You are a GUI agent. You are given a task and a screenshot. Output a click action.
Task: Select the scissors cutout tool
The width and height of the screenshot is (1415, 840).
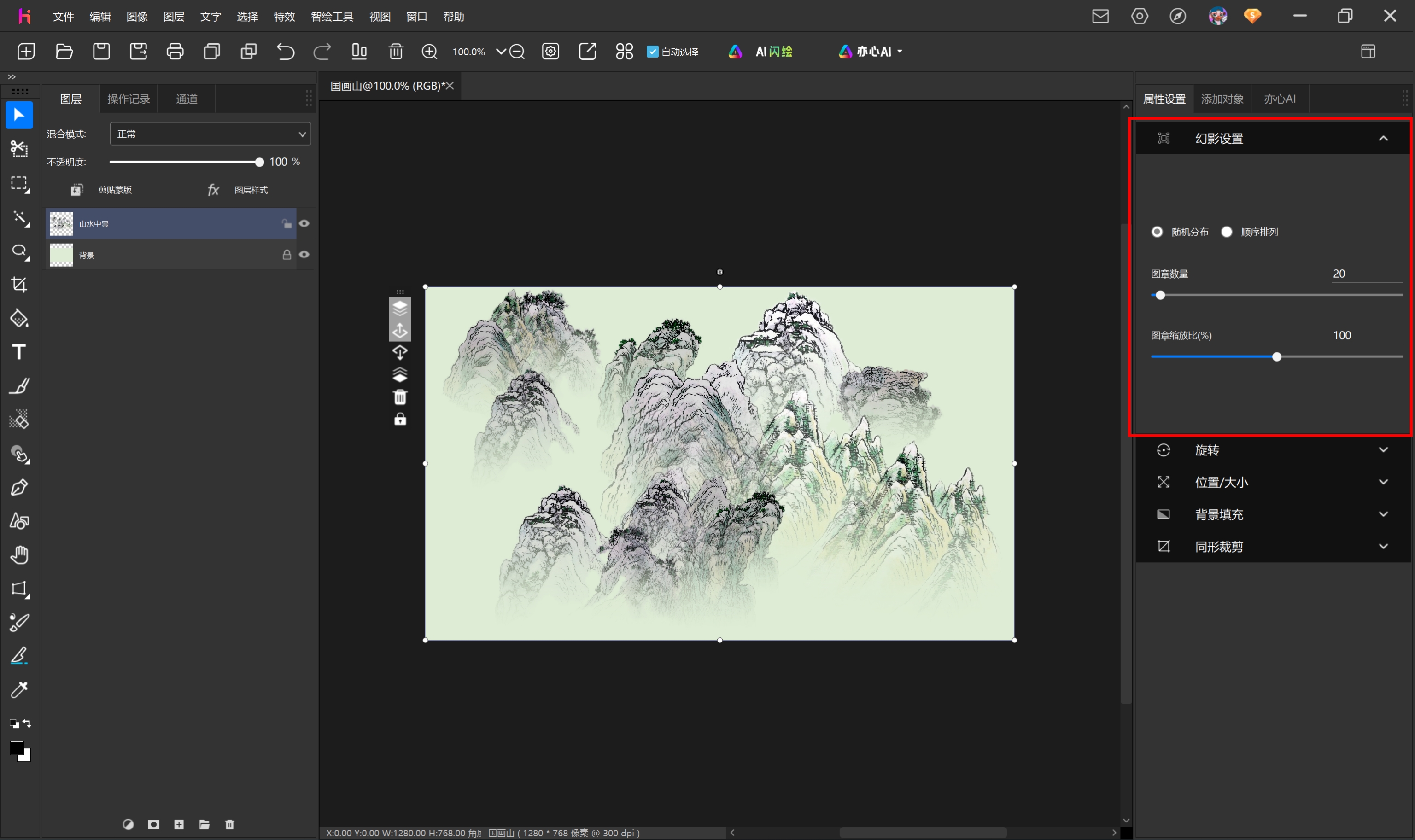click(19, 149)
